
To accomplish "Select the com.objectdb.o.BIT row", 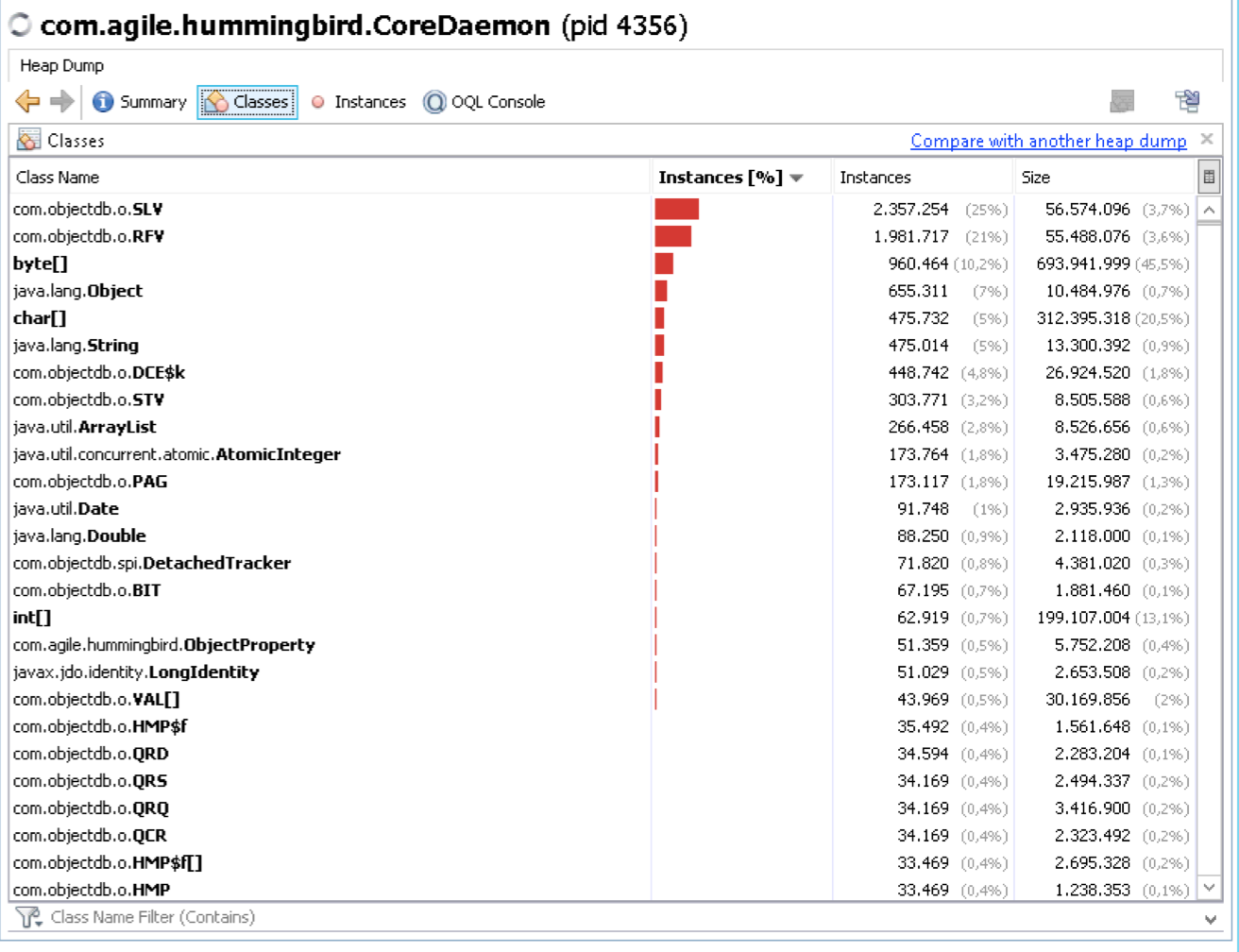I will [x=603, y=590].
